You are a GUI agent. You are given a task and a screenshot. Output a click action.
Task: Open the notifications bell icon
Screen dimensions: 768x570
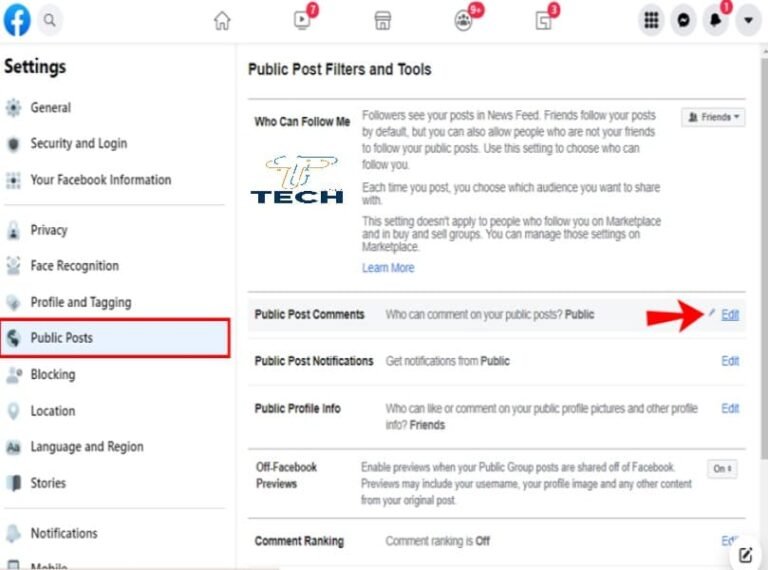(716, 20)
